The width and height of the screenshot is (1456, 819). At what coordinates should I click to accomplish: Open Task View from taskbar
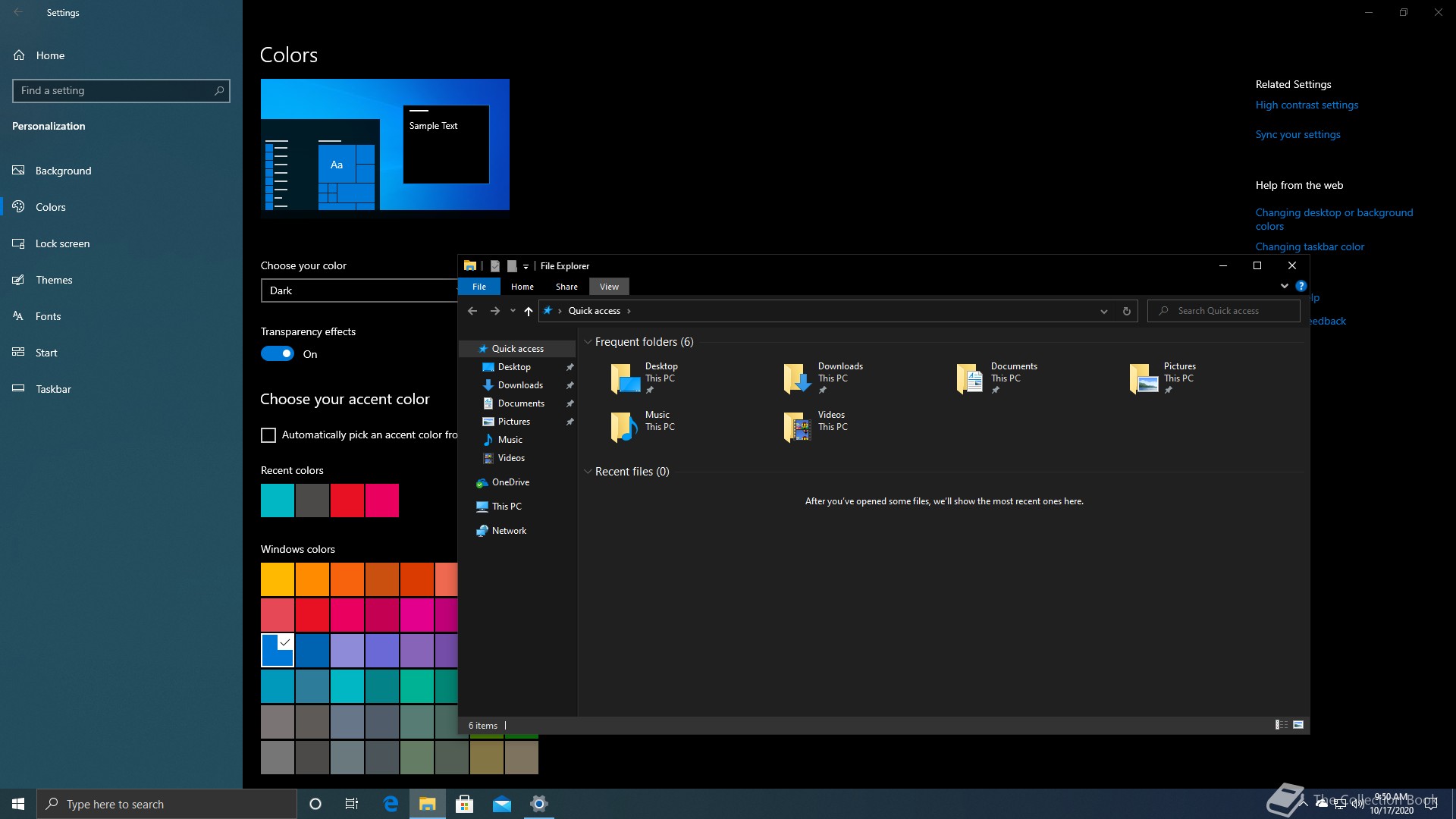point(352,804)
